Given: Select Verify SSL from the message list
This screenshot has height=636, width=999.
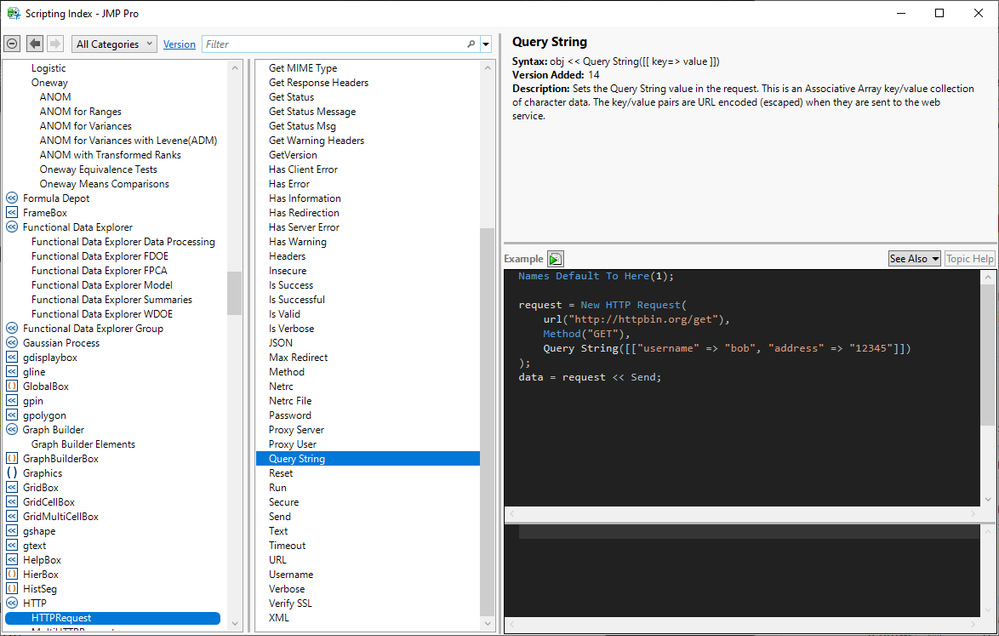Looking at the screenshot, I should point(290,604).
